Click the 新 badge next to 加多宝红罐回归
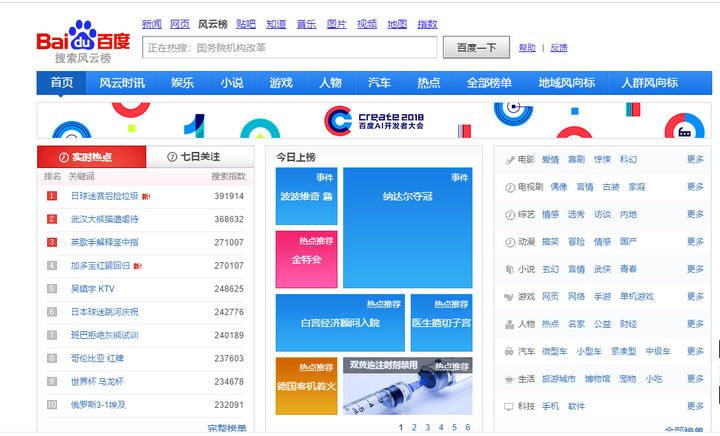 [x=137, y=266]
